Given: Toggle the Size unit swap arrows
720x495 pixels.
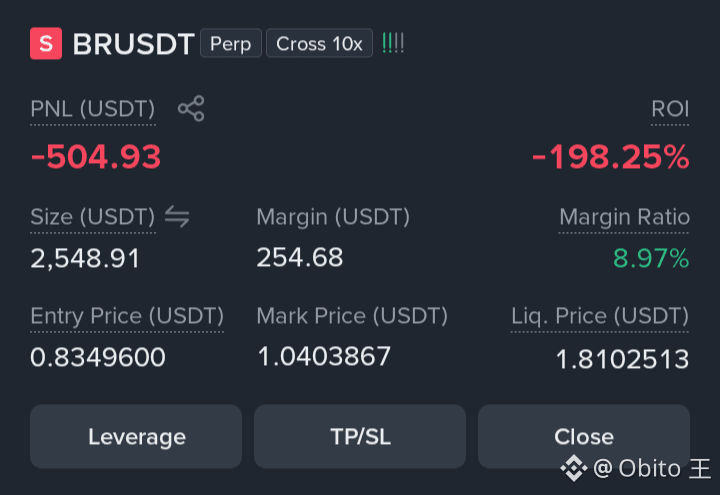Looking at the screenshot, I should pos(177,216).
